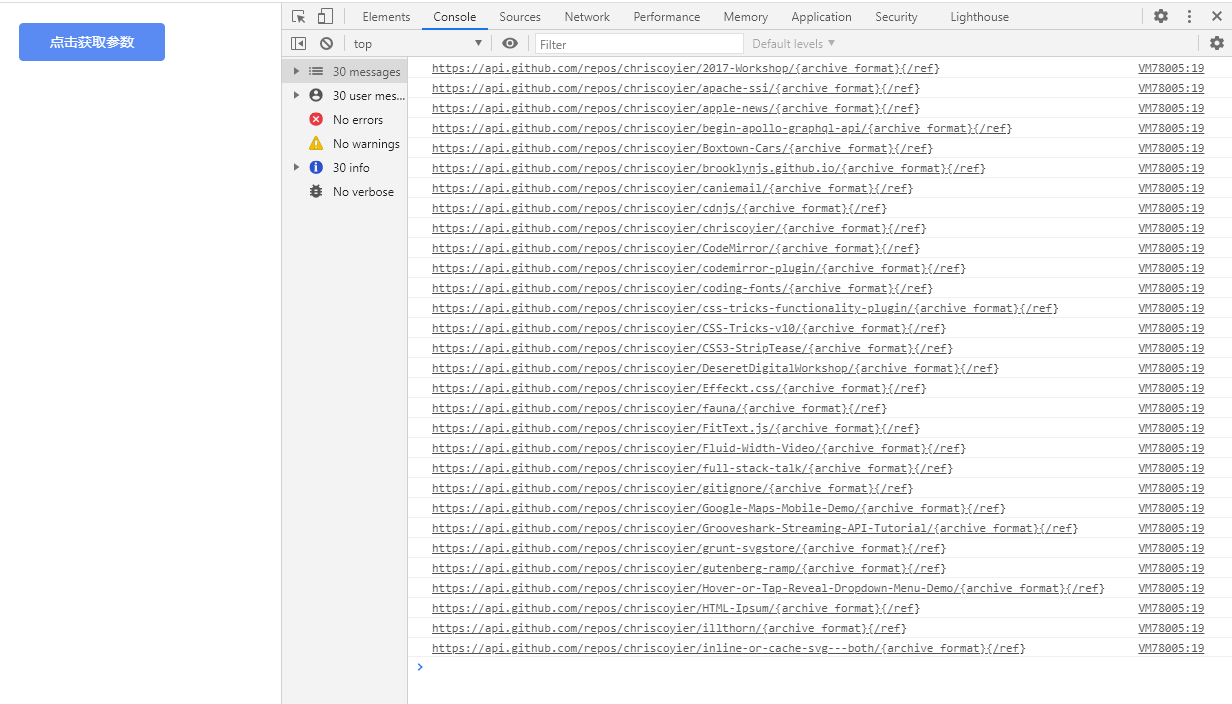
Task: Open the Fluid-Width-Video URL link
Action: point(699,448)
